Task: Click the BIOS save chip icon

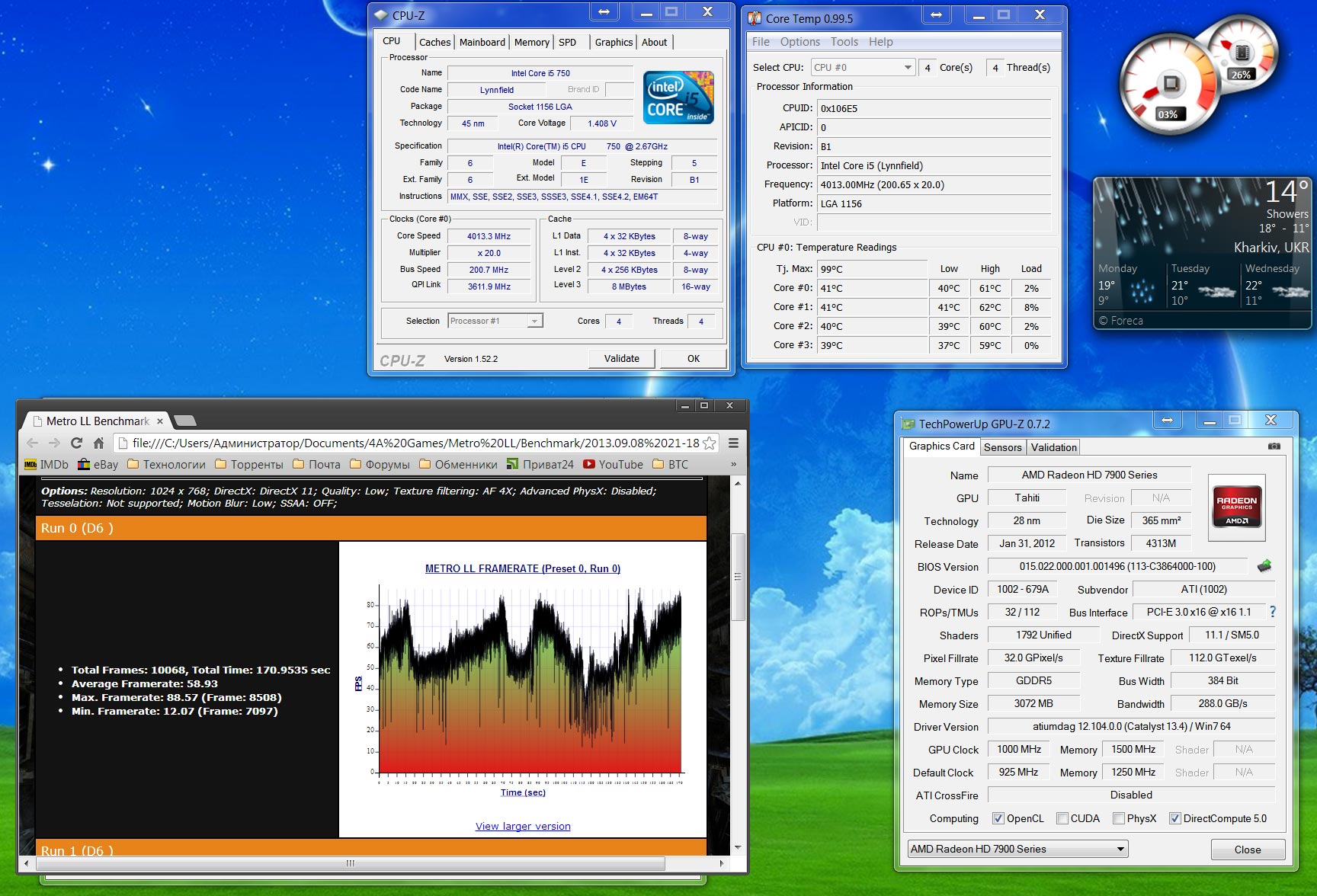Action: (x=1264, y=566)
